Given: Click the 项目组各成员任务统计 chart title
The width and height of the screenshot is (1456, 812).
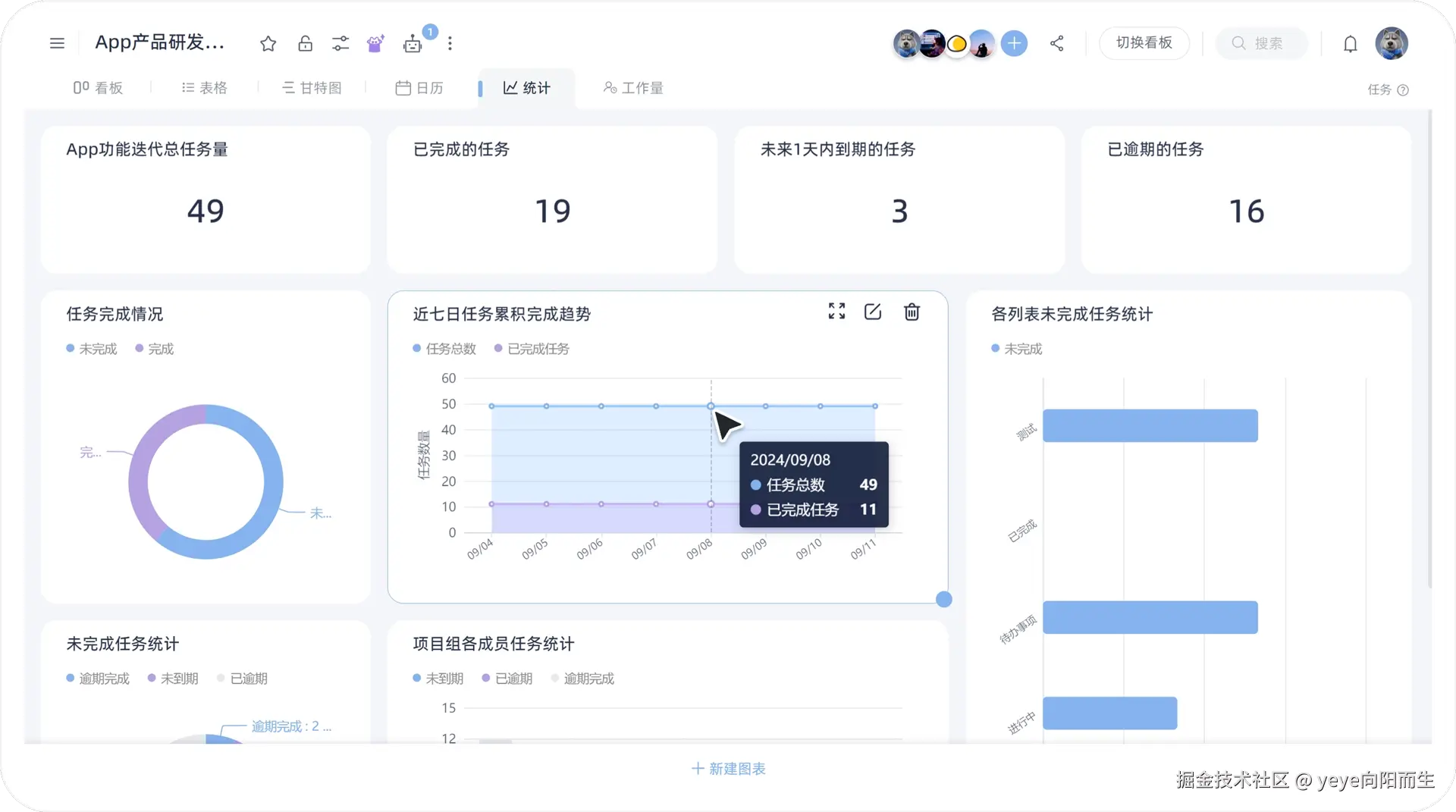Looking at the screenshot, I should point(493,644).
